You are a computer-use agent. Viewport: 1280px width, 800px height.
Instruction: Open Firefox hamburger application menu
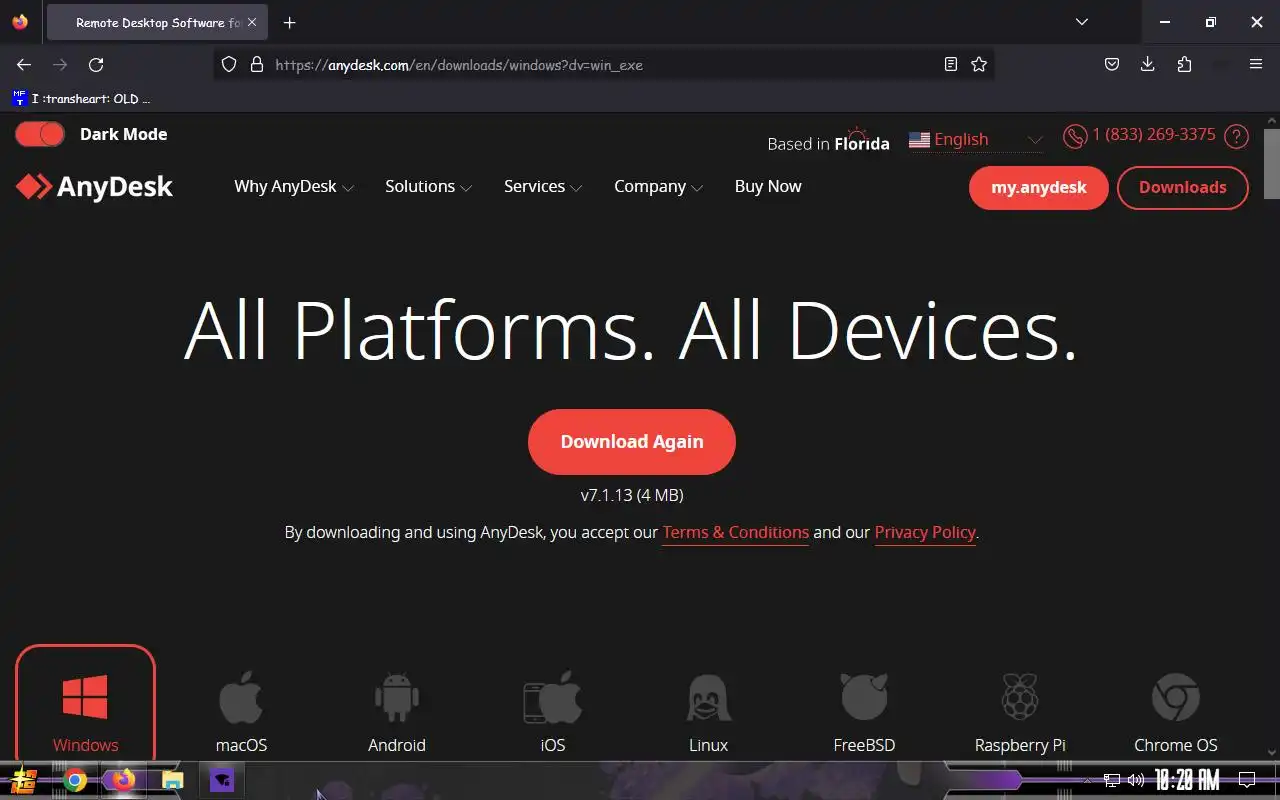coord(1256,64)
